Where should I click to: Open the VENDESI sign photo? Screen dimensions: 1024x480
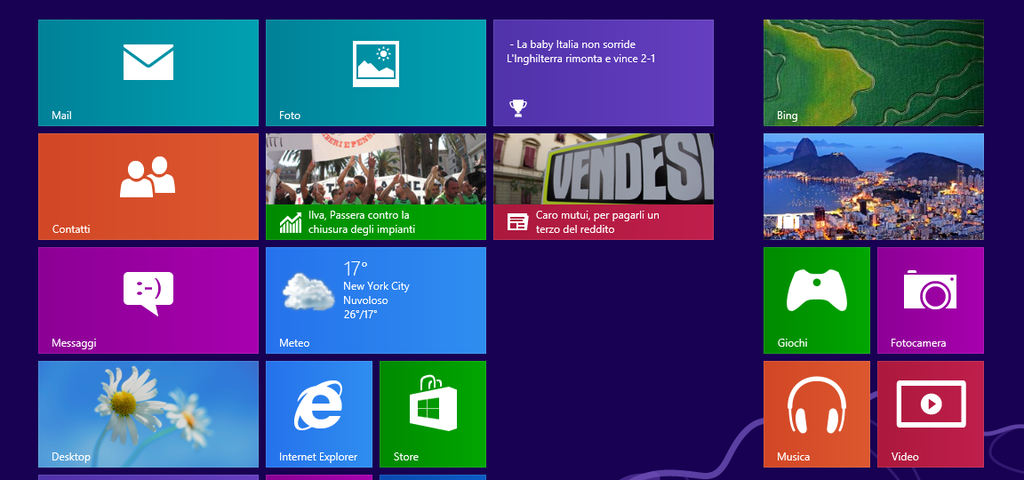[603, 169]
